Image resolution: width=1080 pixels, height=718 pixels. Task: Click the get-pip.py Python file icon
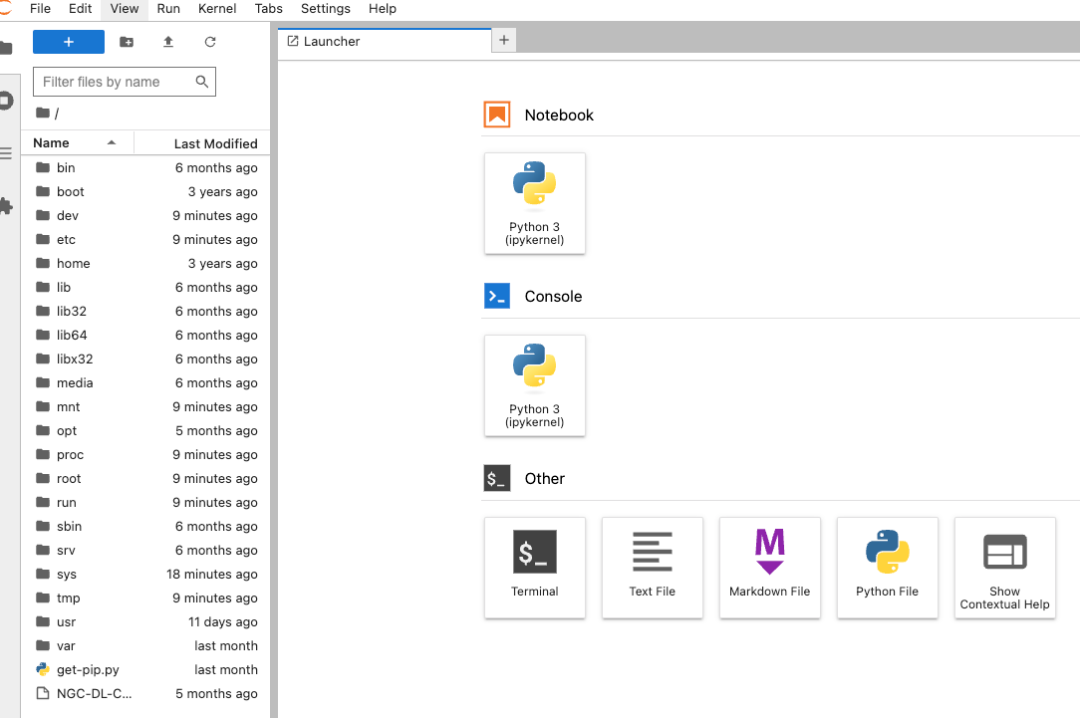pos(43,669)
